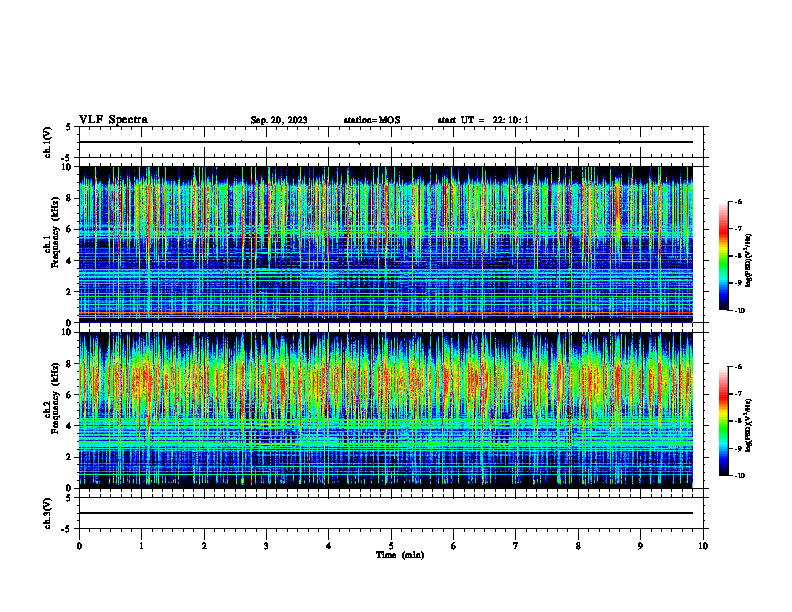
Task: Select the date text "Sep. 20, 2023"
Action: point(279,120)
